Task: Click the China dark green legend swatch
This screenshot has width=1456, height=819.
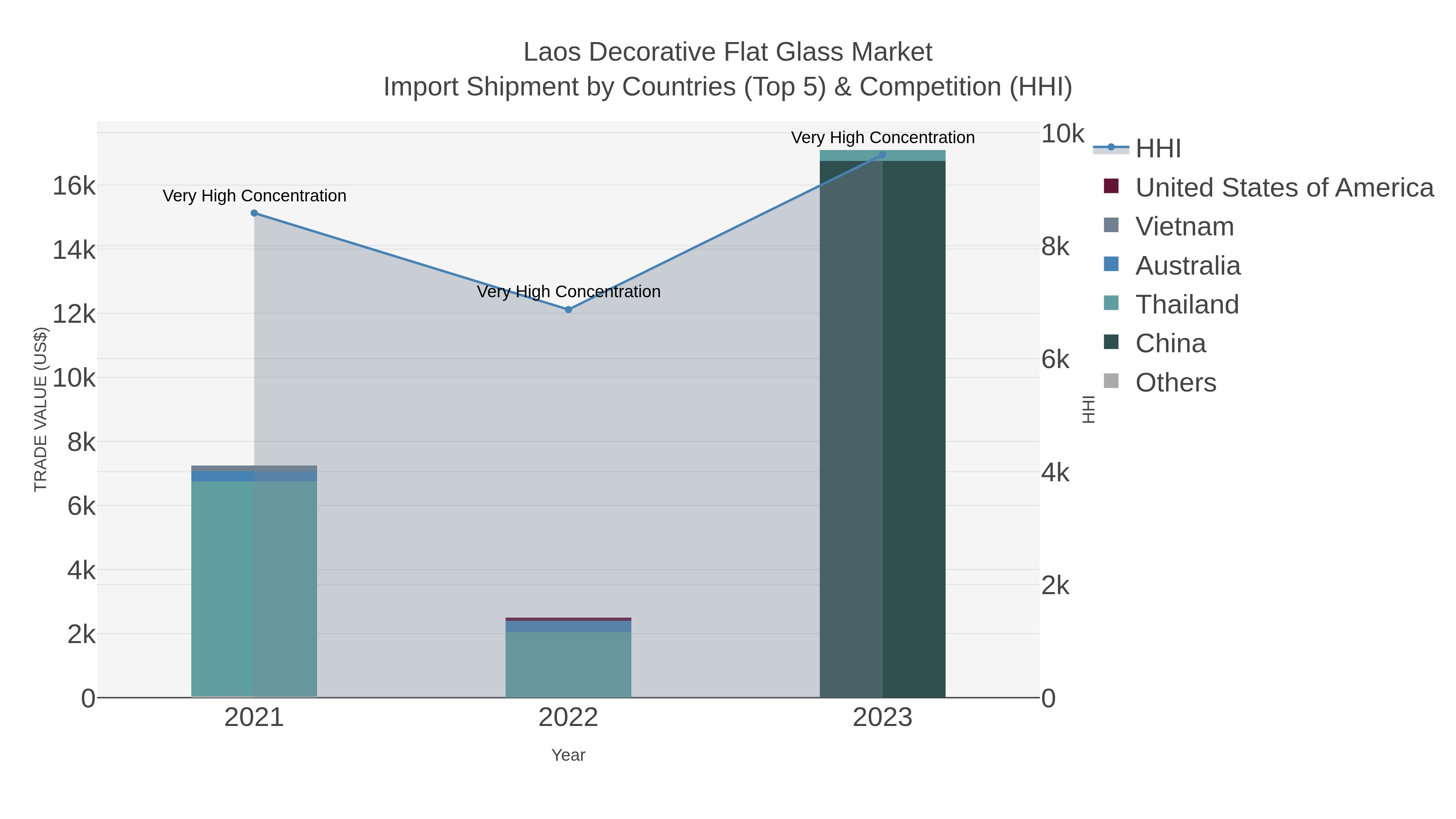Action: (1111, 342)
